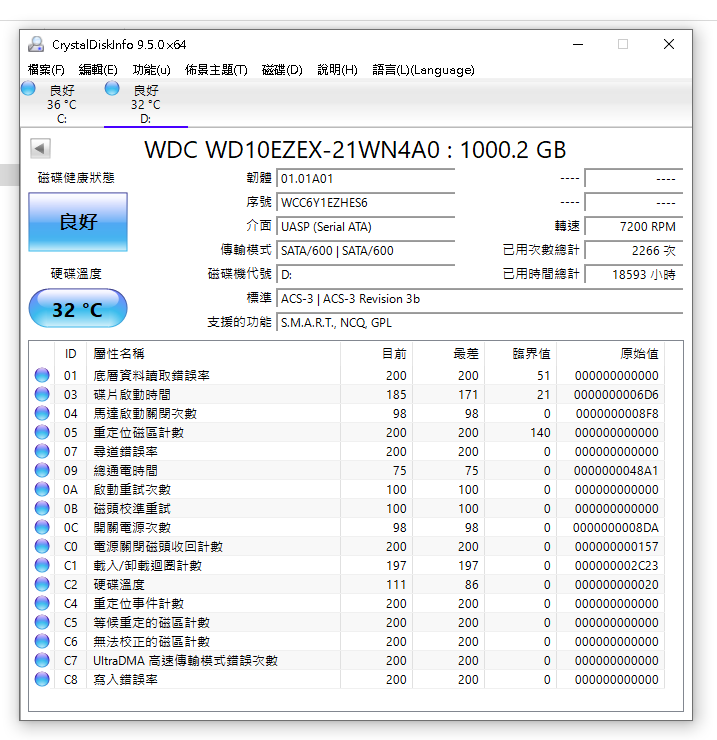Screen dimensions: 717x740
Task: Click raw value 0000000048A1
Action: pyautogui.click(x=616, y=471)
